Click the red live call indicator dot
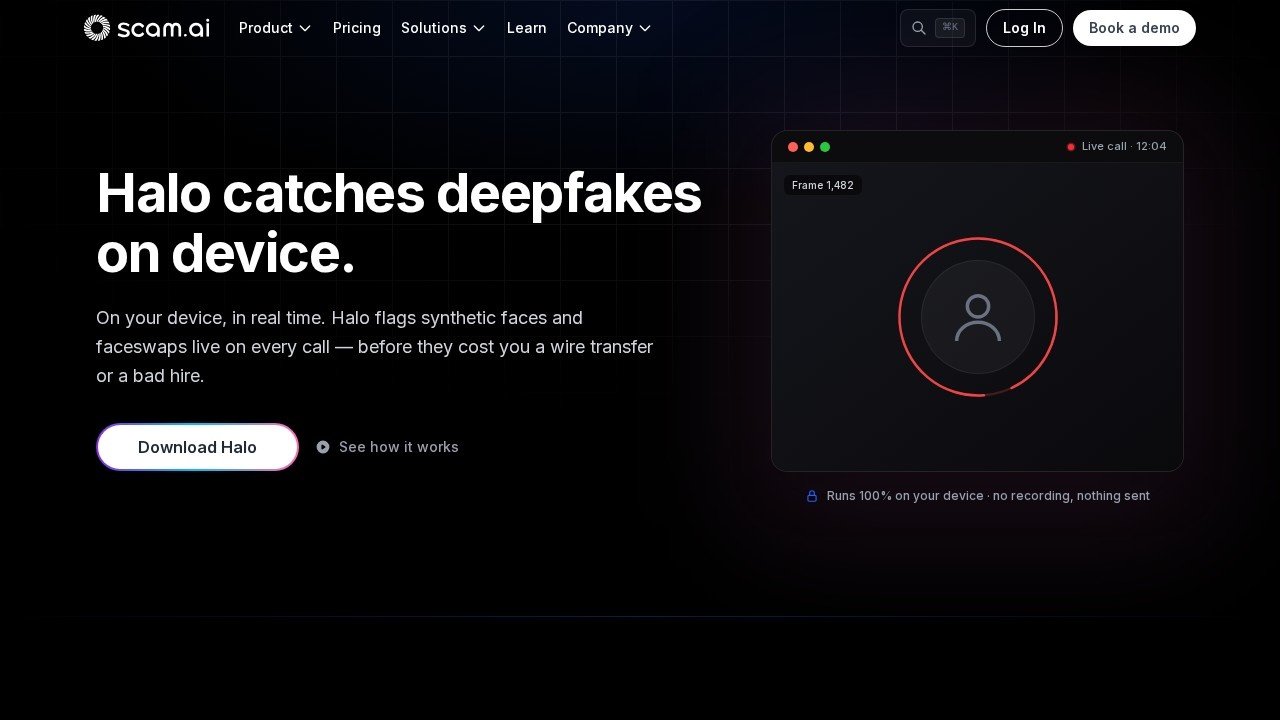Screen dimensions: 1280x720 pyautogui.click(x=1071, y=147)
